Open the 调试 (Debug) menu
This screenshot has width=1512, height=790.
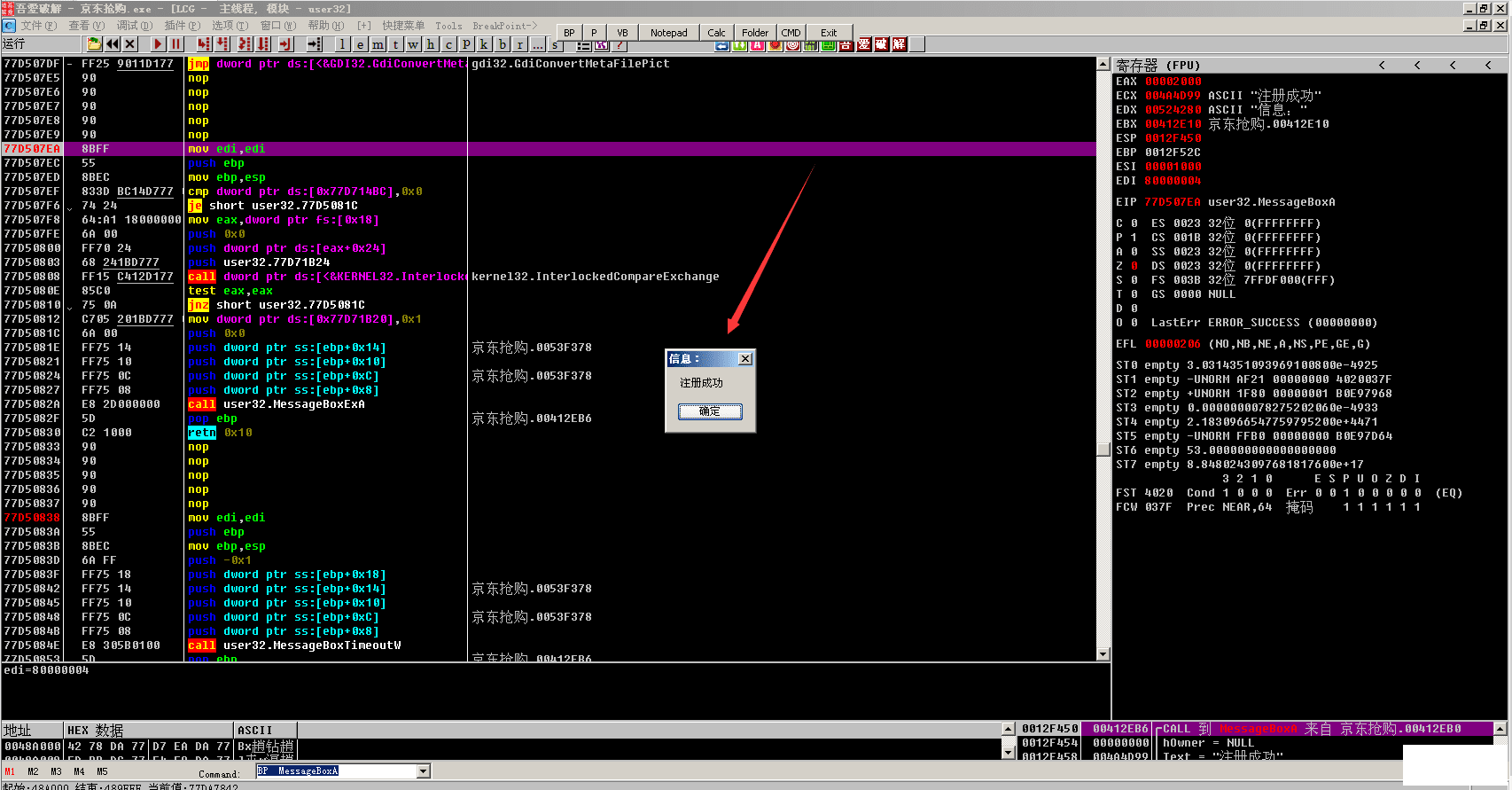click(x=133, y=26)
